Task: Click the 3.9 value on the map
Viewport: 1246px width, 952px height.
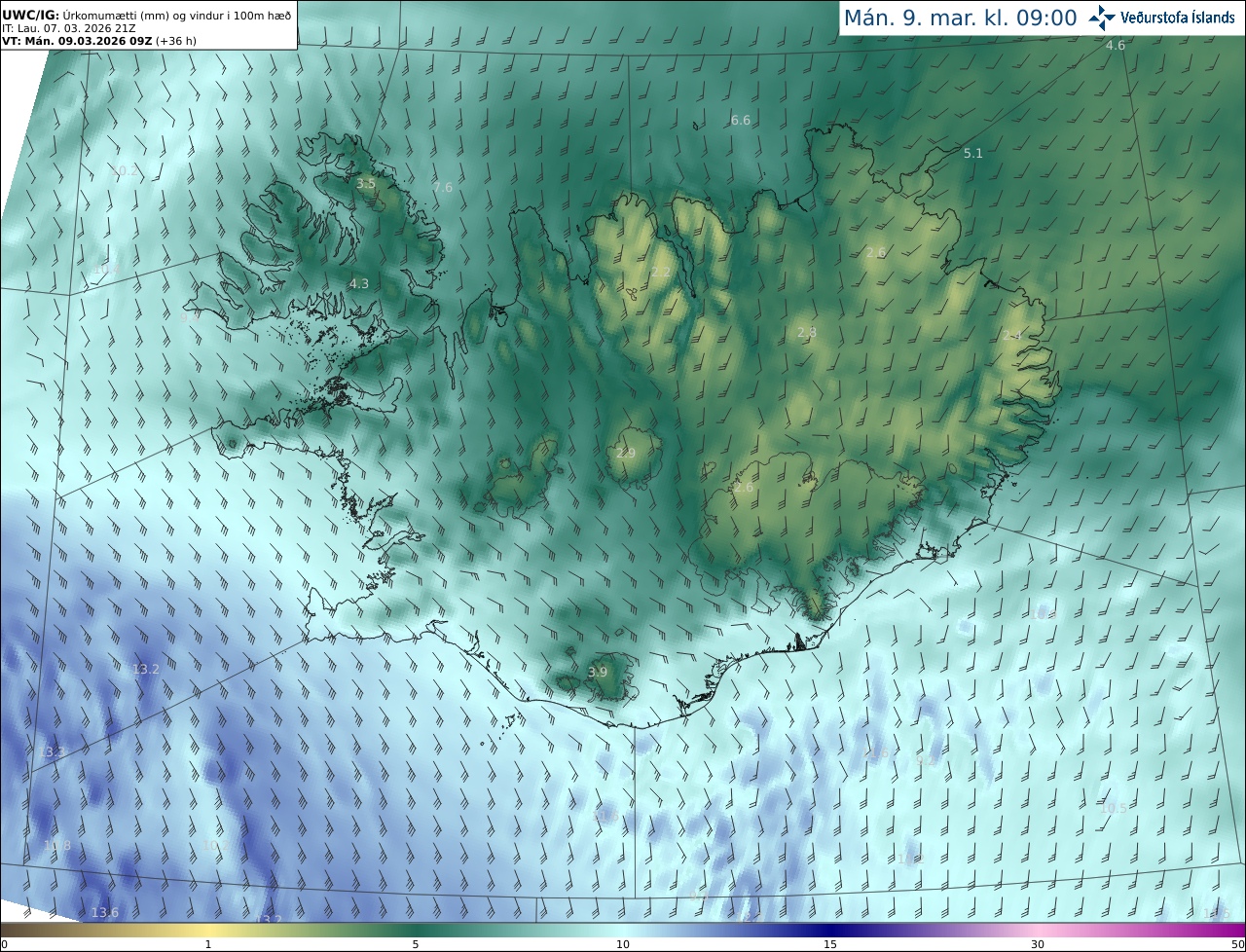Action: (x=599, y=672)
